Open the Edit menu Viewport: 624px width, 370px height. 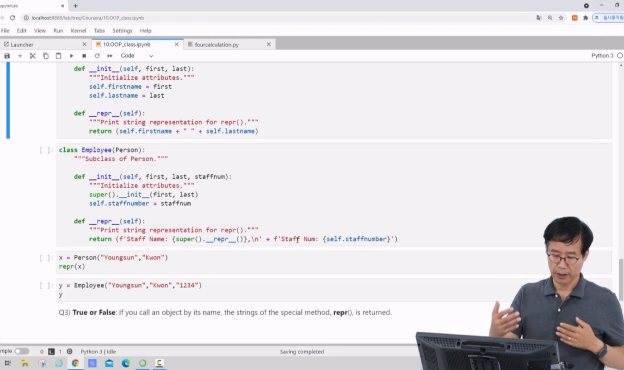[21, 31]
